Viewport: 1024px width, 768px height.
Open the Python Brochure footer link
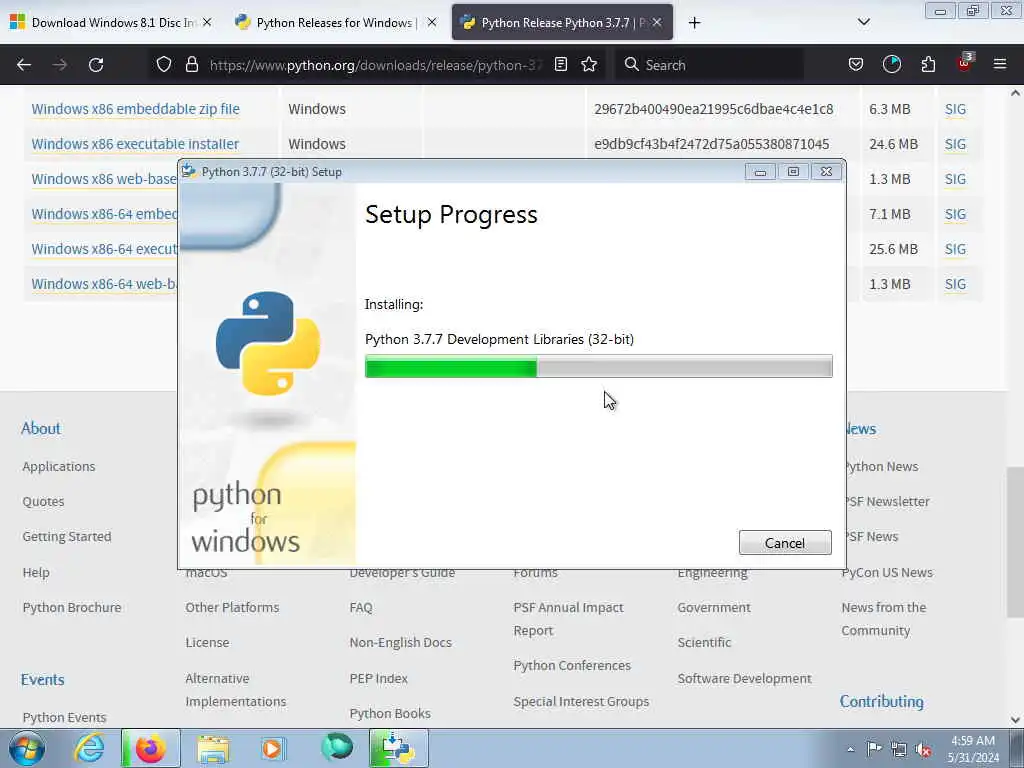point(72,607)
